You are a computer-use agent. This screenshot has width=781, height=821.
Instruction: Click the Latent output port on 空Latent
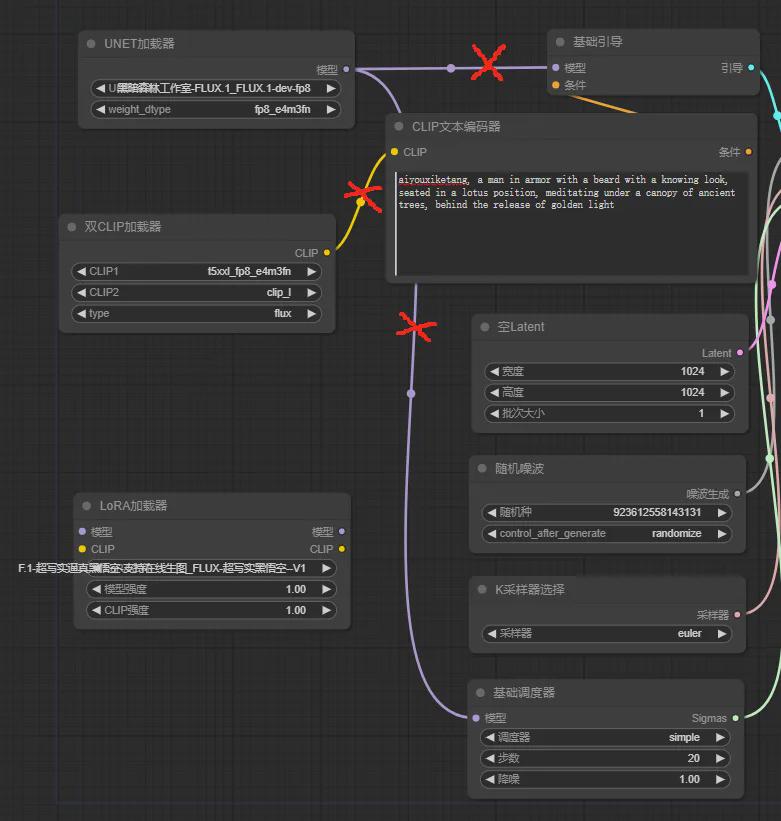click(739, 353)
